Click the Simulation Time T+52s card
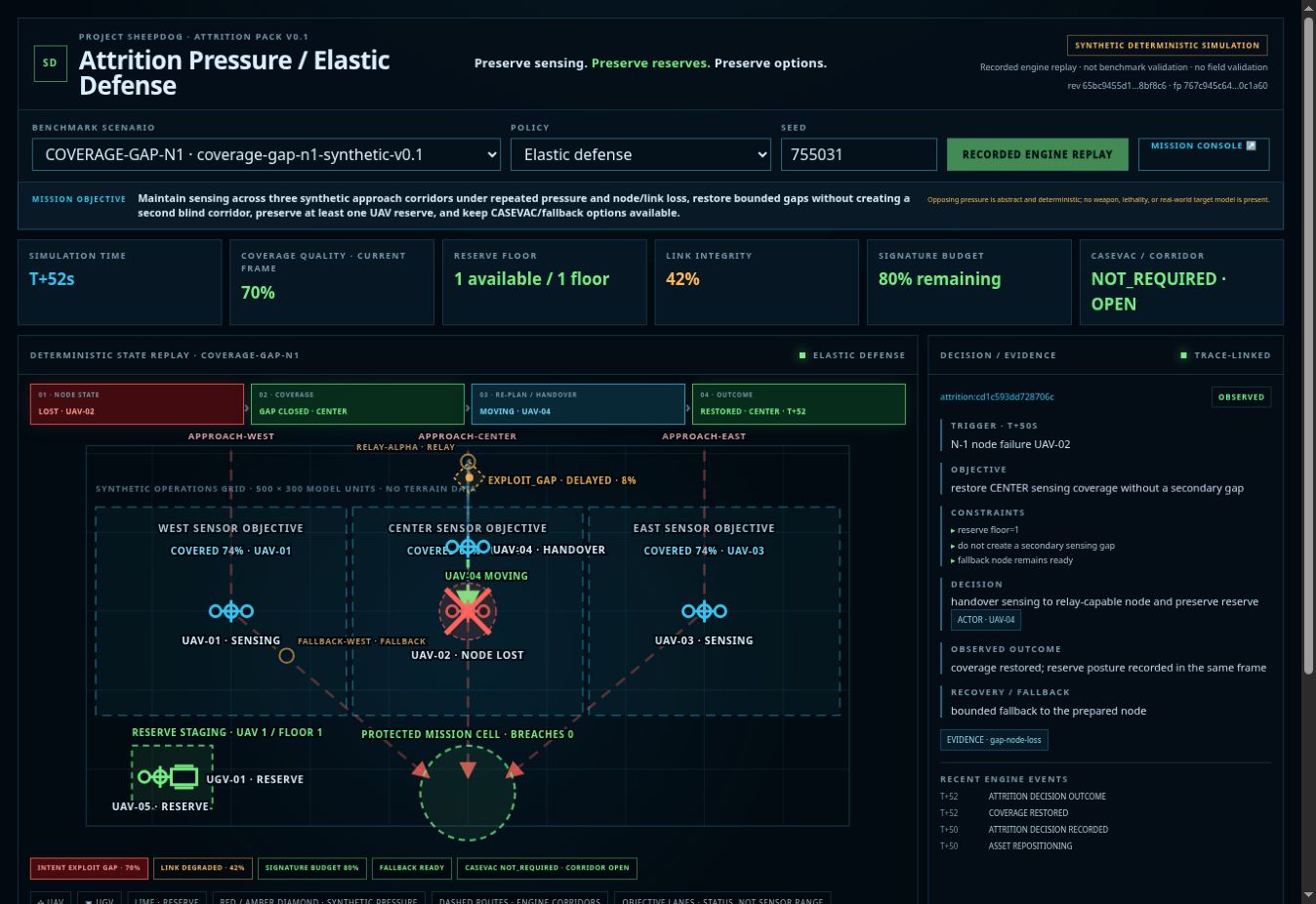Viewport: 1316px width, 904px height. click(120, 282)
